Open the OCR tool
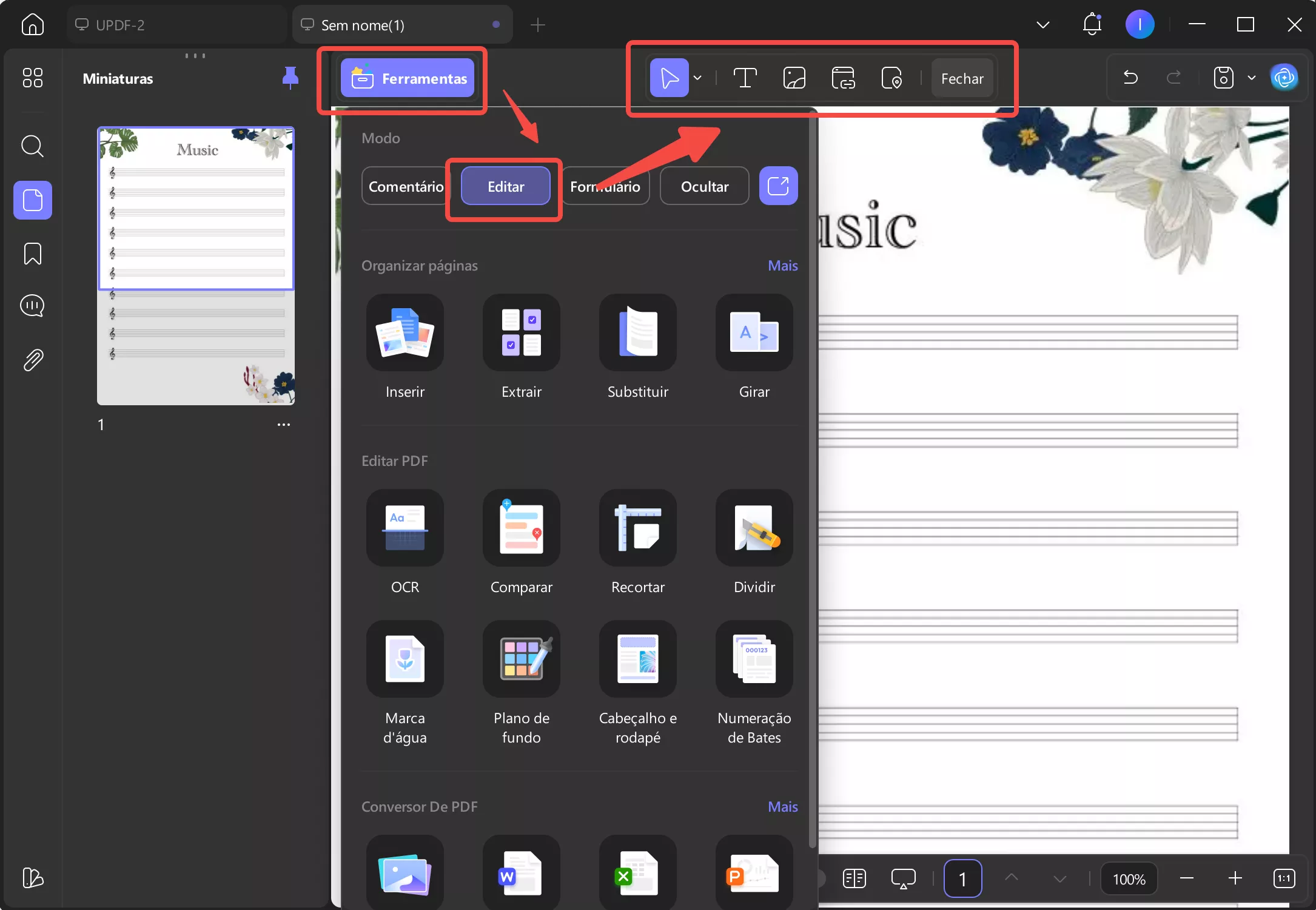Image resolution: width=1316 pixels, height=910 pixels. [405, 528]
